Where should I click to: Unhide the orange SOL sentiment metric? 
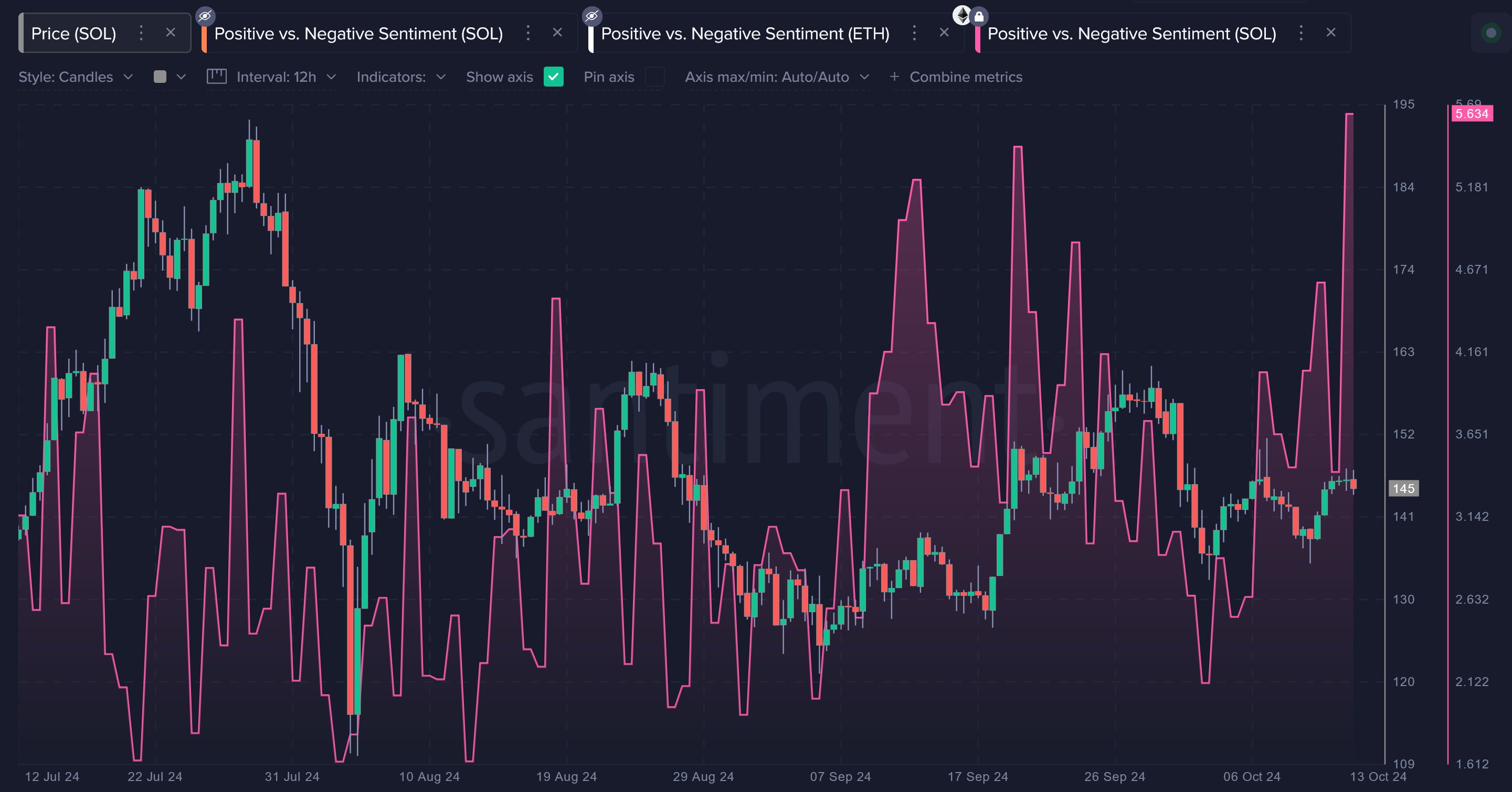[x=205, y=16]
